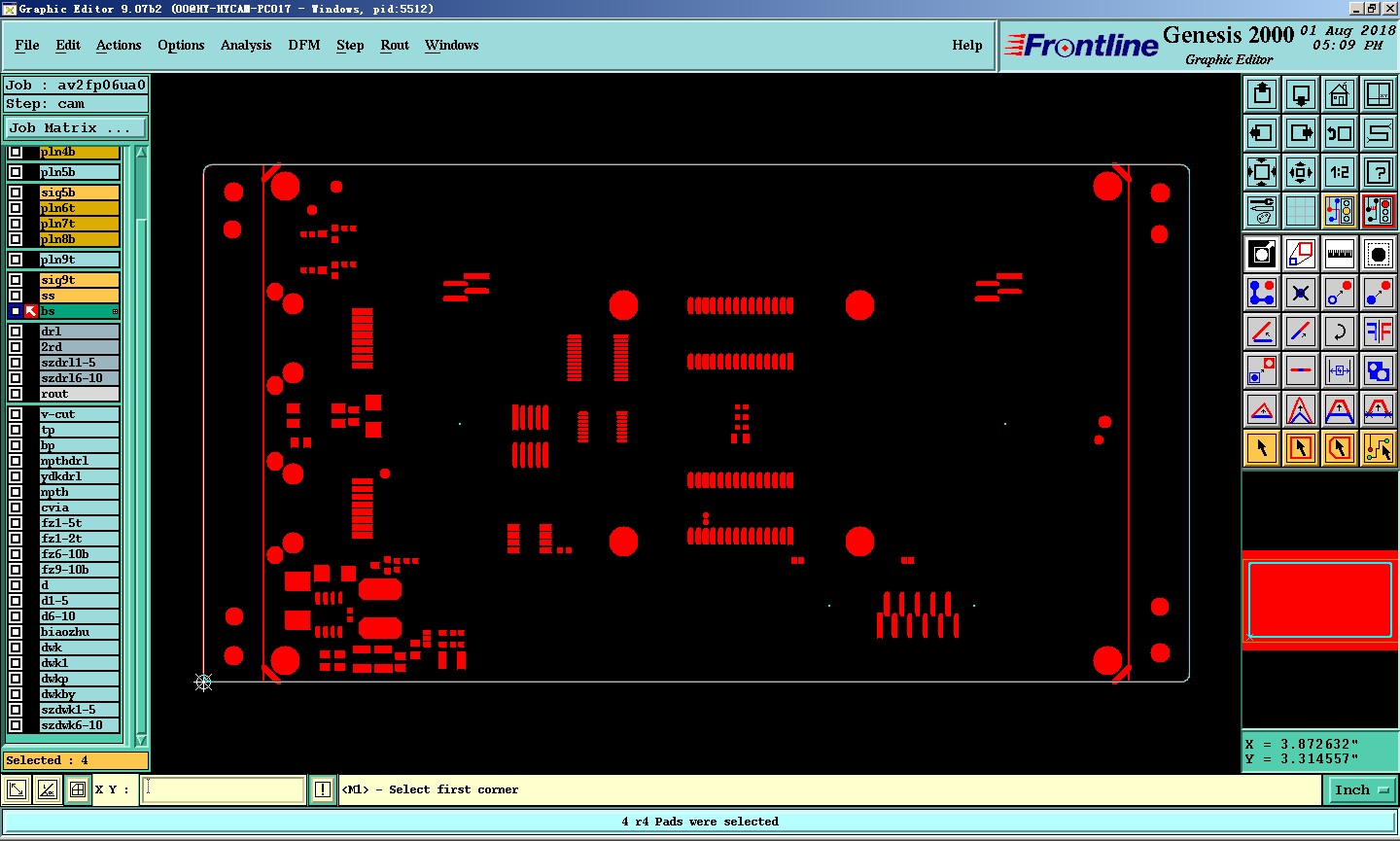Click the 'Selected : 4' status text
The height and width of the screenshot is (841, 1400).
pyautogui.click(x=47, y=760)
